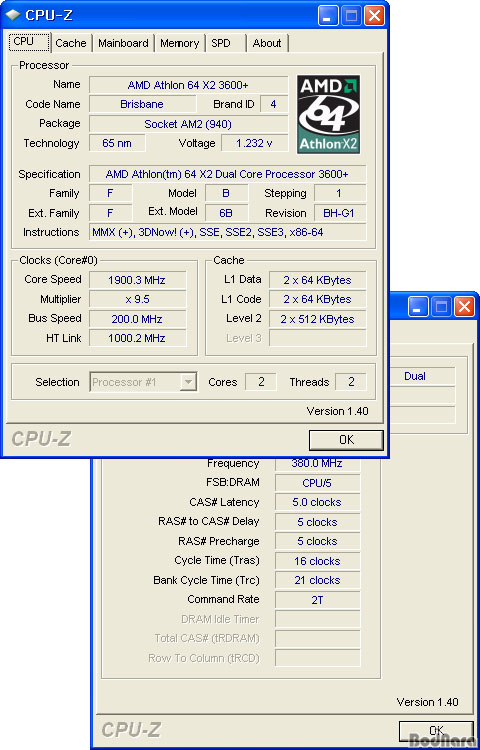Image resolution: width=480 pixels, height=750 pixels.
Task: Switch to the Cache tab
Action: click(71, 43)
